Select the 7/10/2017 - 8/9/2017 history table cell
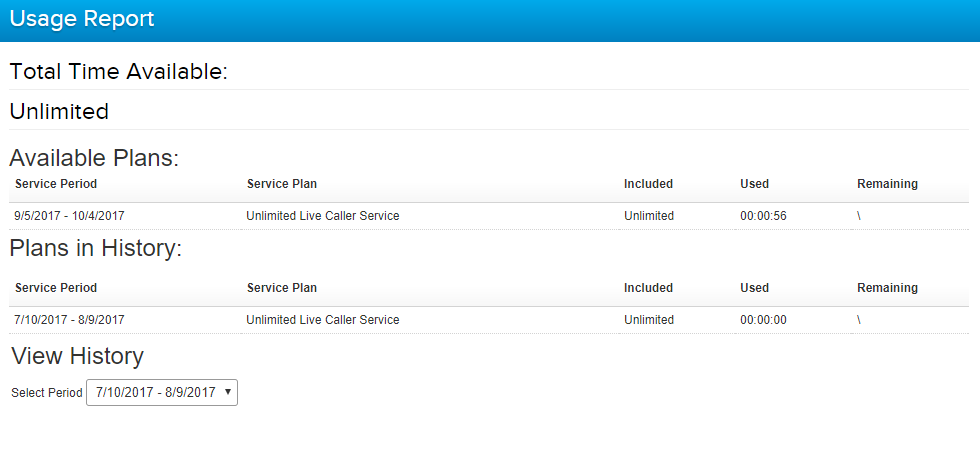The height and width of the screenshot is (457, 980). pos(69,320)
